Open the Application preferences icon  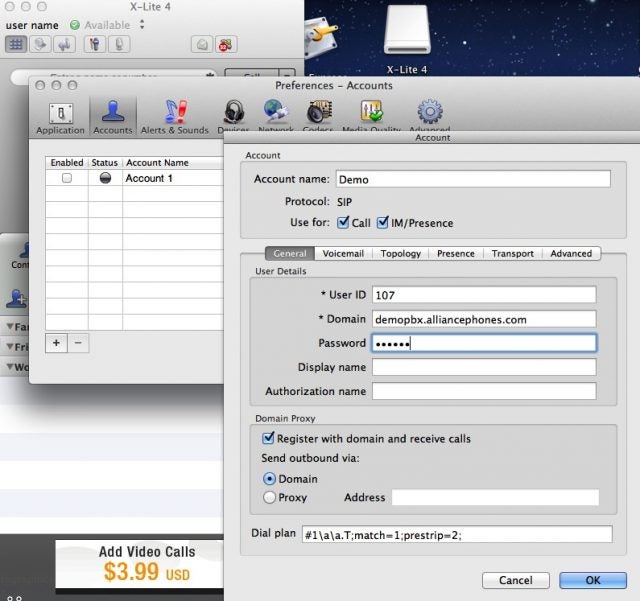coord(60,113)
